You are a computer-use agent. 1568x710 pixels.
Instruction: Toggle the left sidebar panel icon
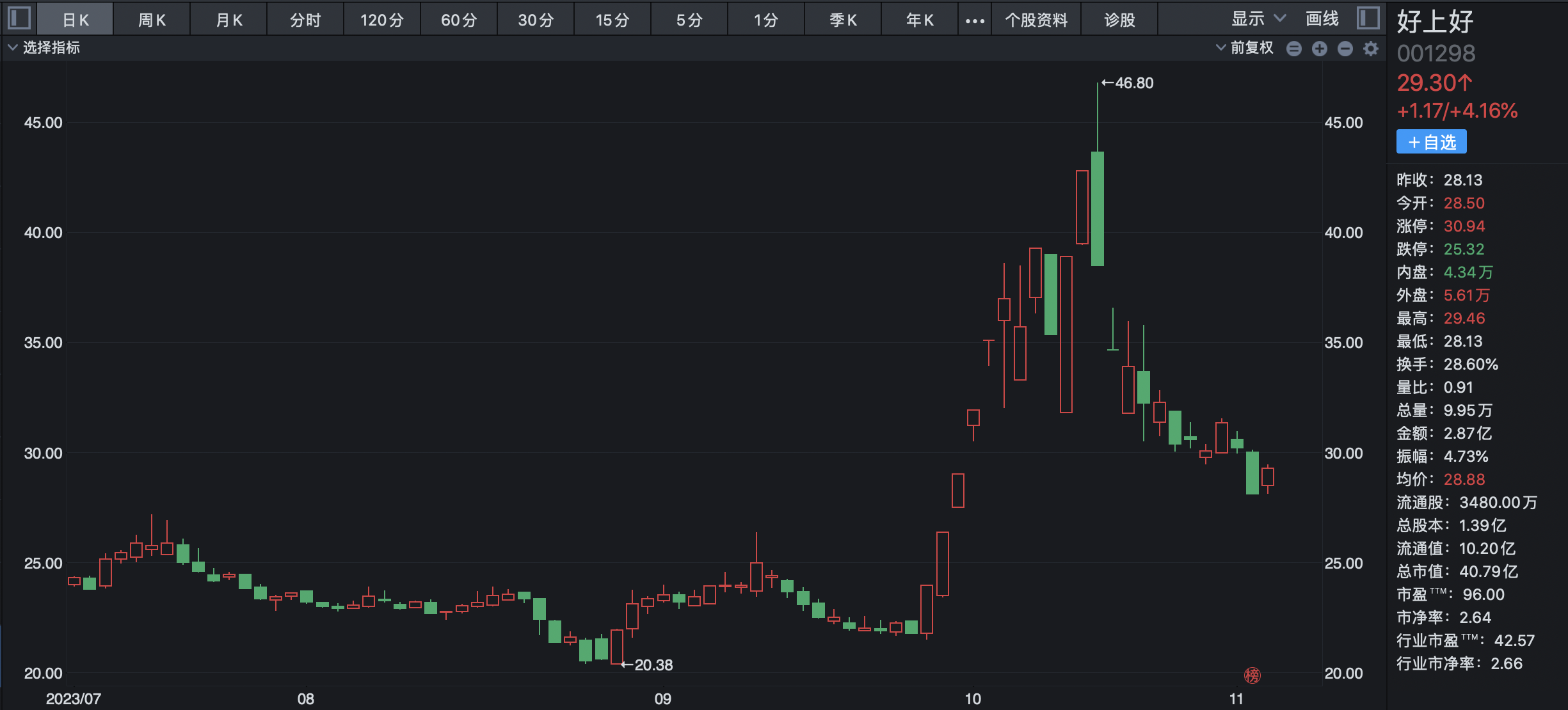(x=19, y=18)
